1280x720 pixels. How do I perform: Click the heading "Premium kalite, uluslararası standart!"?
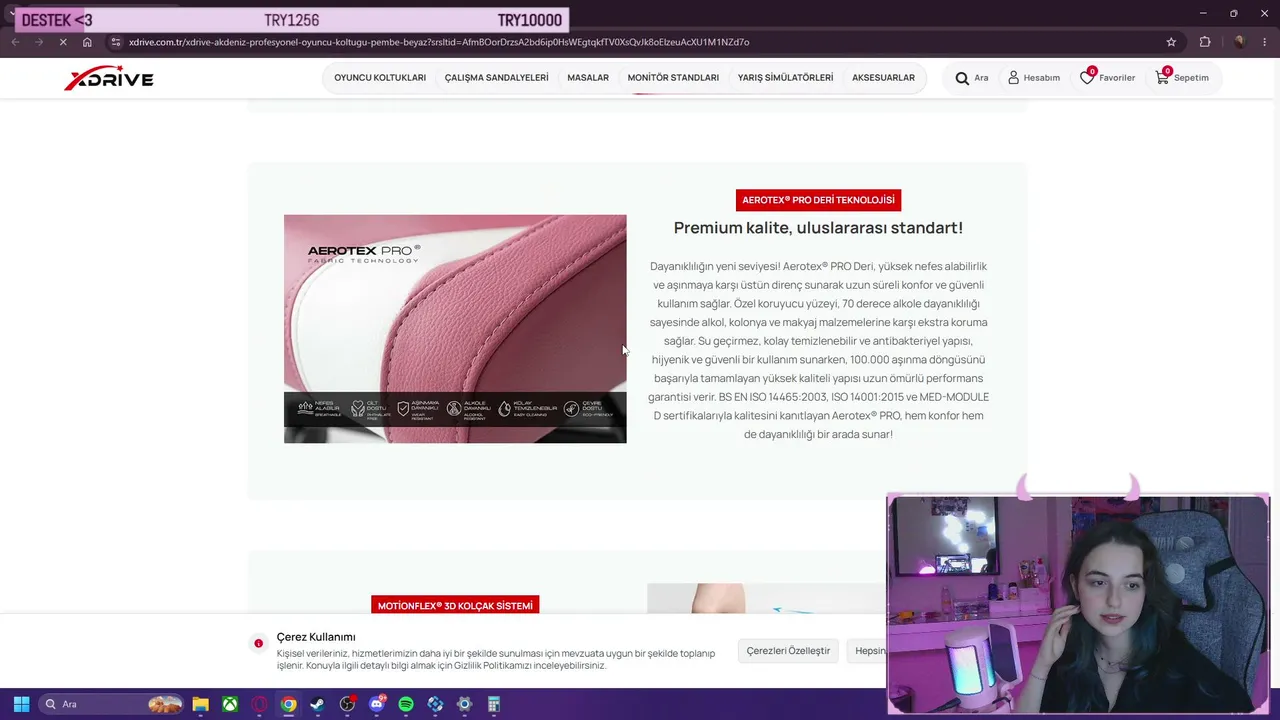(x=818, y=228)
